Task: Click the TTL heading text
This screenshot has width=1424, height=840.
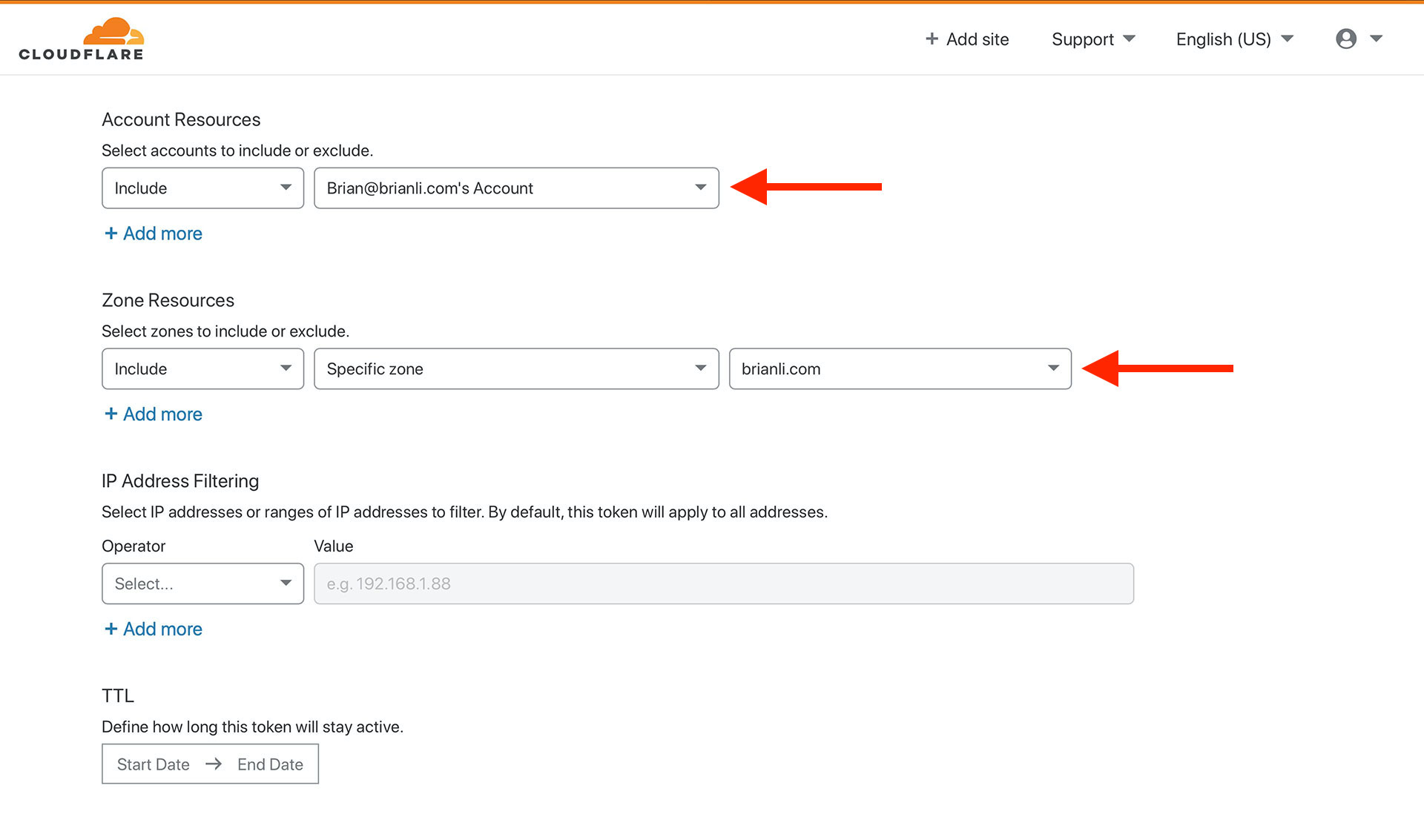Action: [118, 696]
